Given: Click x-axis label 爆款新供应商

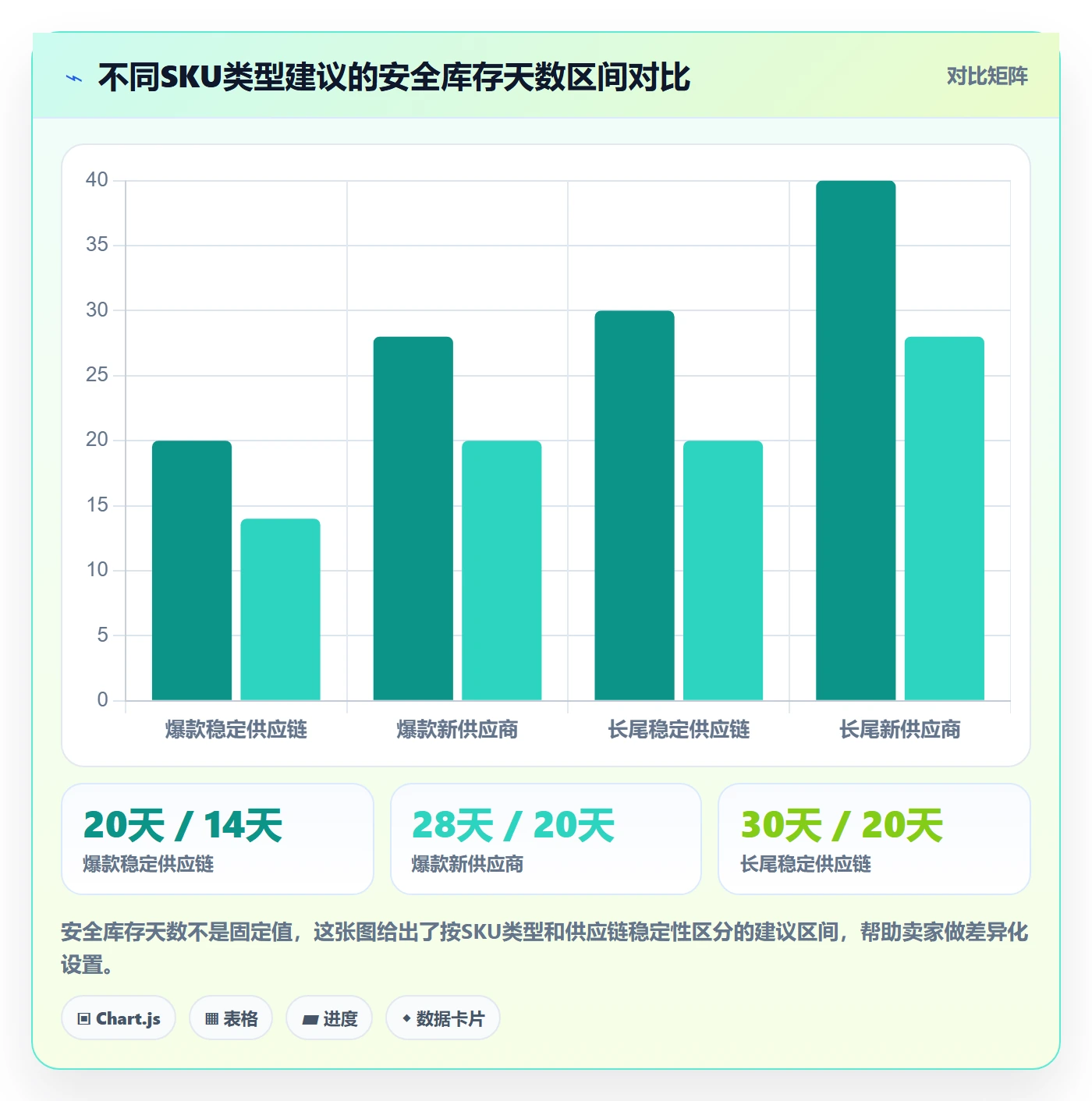Looking at the screenshot, I should [457, 730].
